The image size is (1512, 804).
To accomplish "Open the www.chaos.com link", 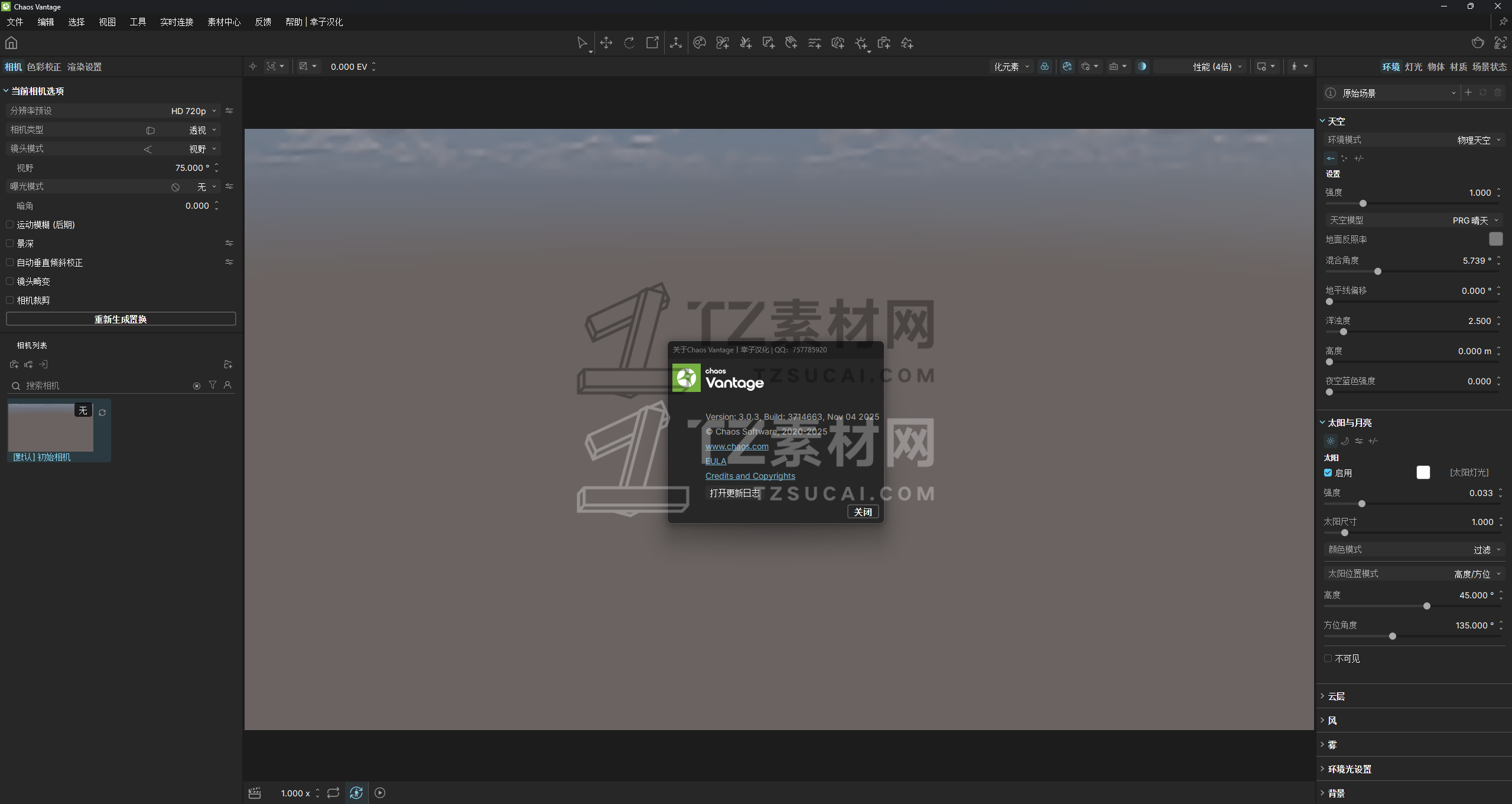I will click(736, 446).
